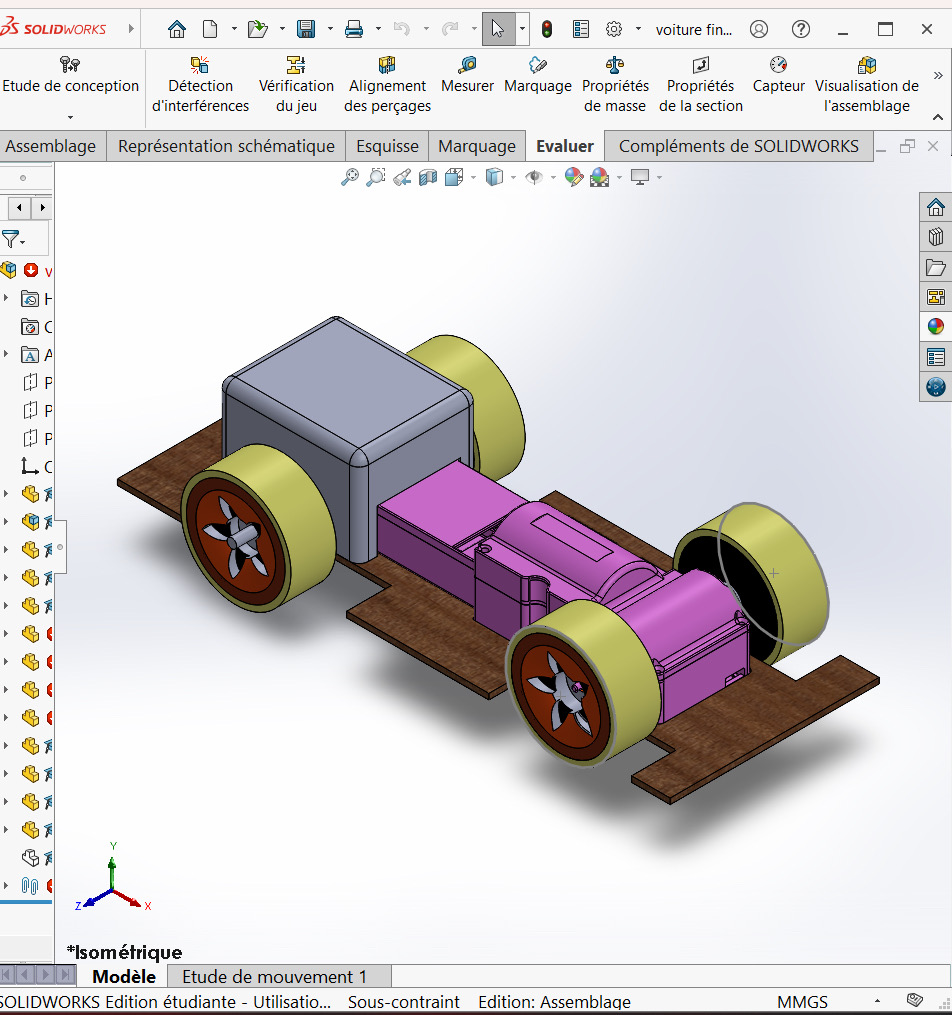Open Propriétés de masse

point(615,85)
